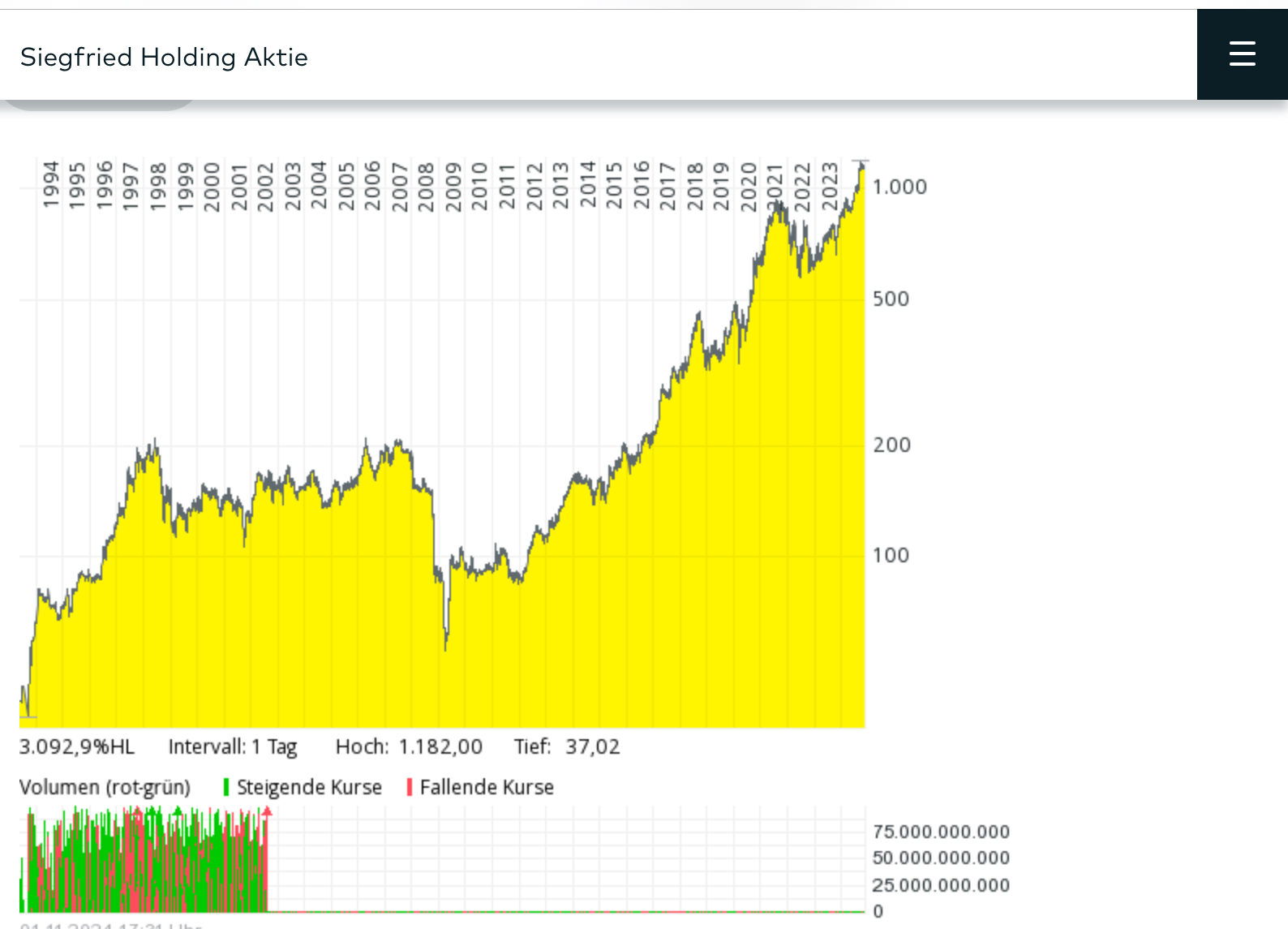Screen dimensions: 1288x929
Task: Click the 2000 year label on chart
Action: [212, 187]
